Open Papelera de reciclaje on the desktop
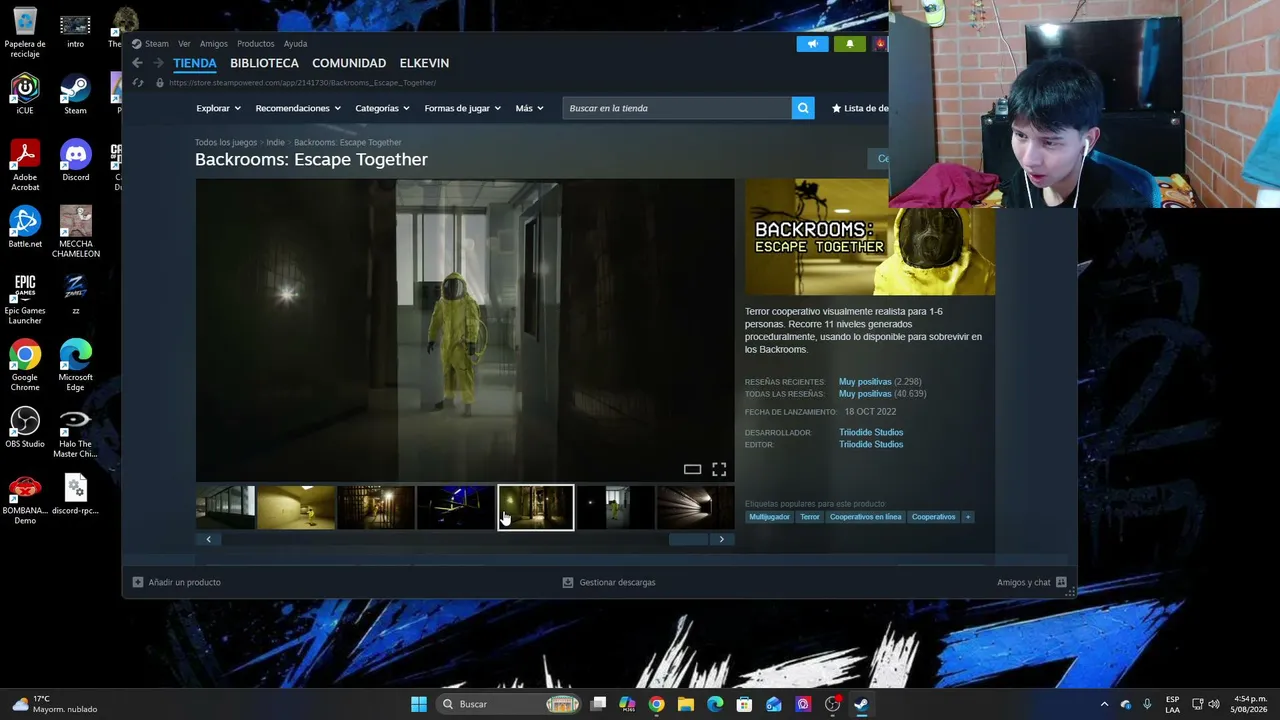 25,32
